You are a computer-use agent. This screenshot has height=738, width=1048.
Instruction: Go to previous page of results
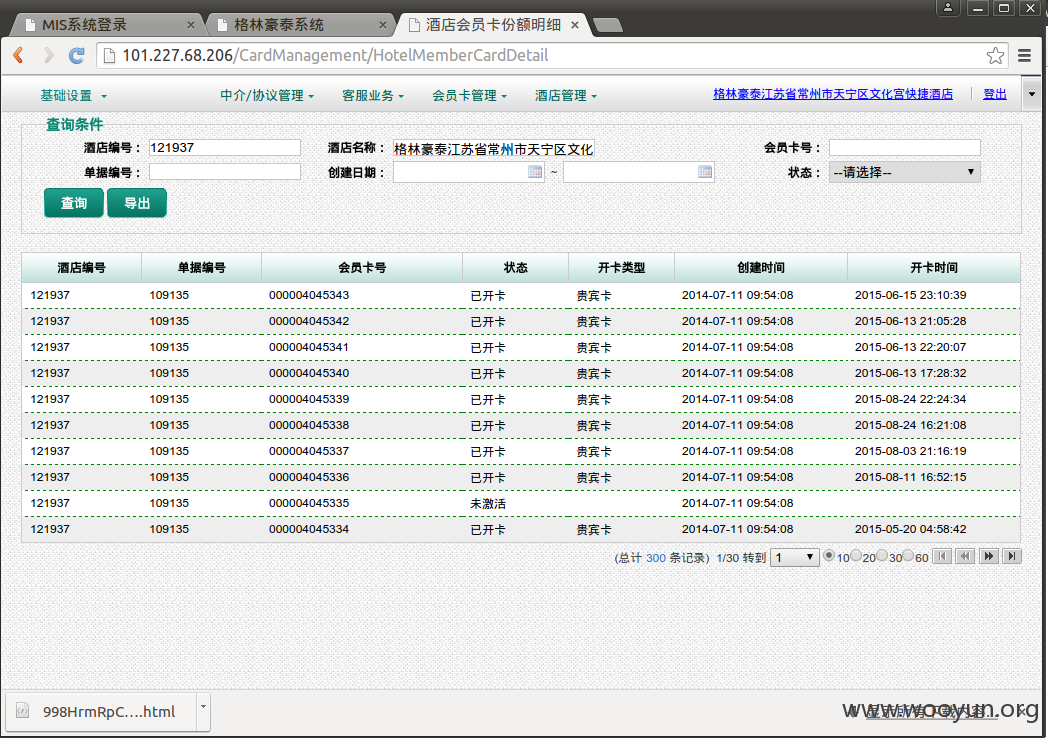point(965,556)
